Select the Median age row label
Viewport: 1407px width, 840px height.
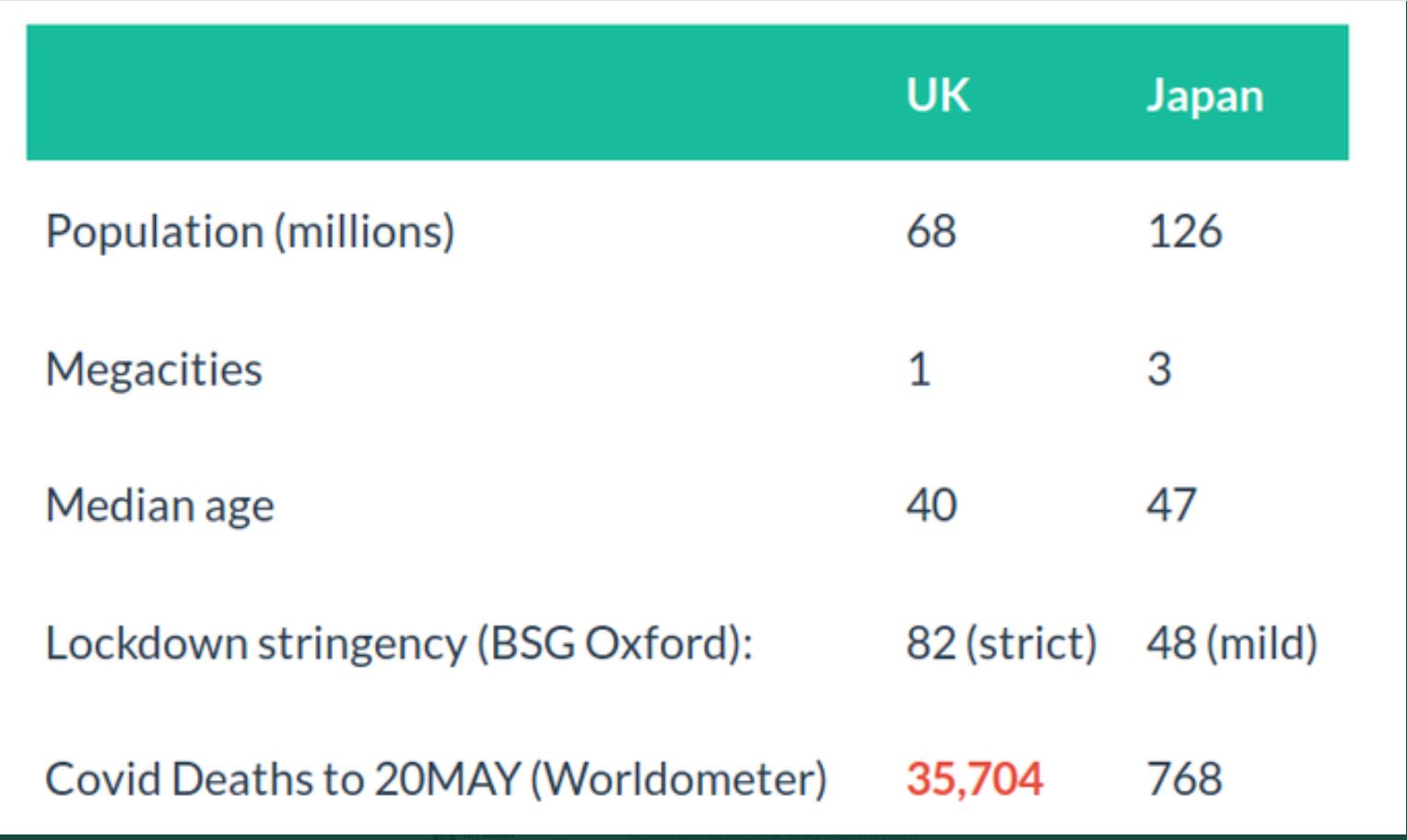159,506
